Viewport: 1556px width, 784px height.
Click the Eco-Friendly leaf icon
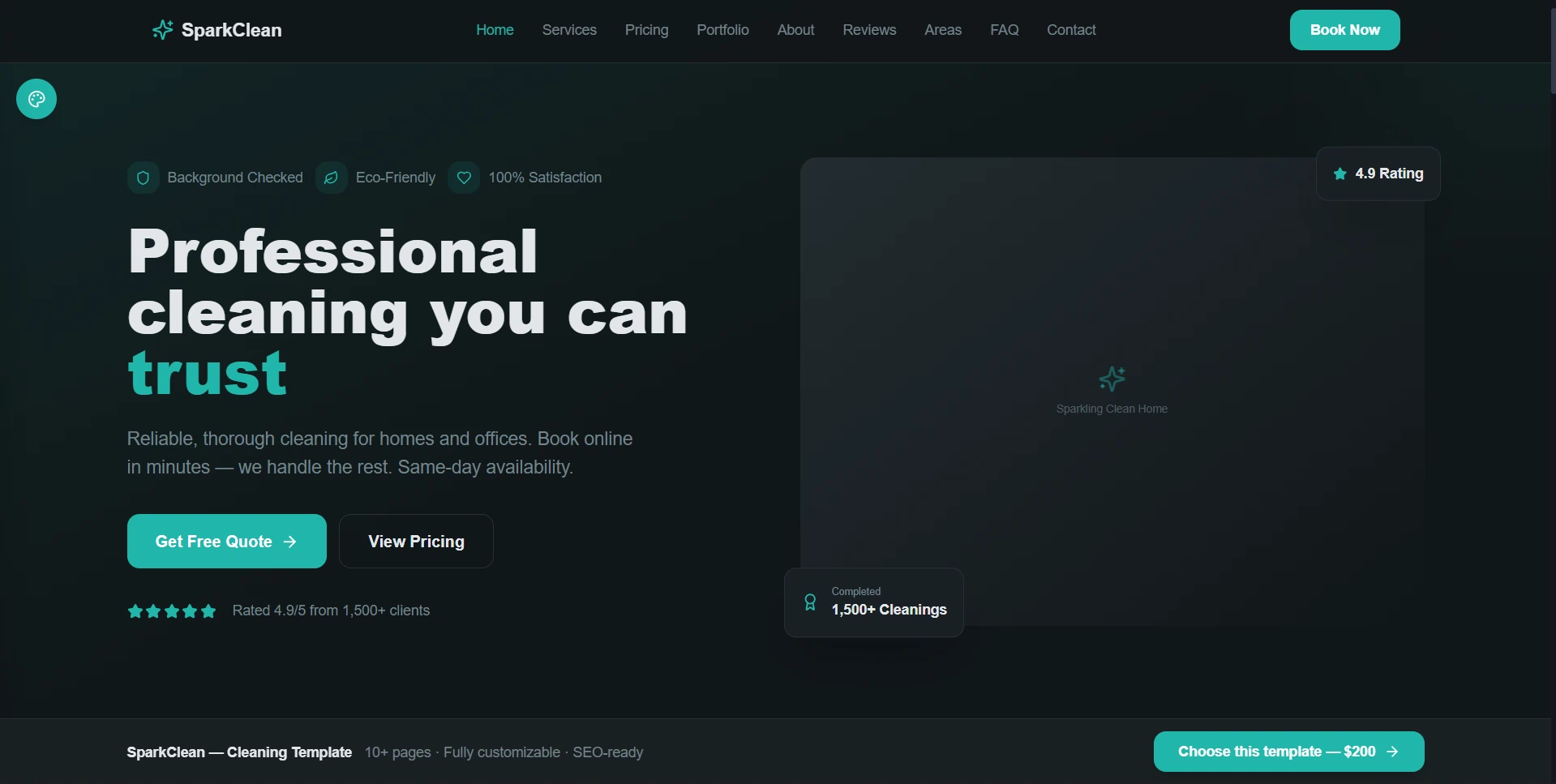(331, 178)
